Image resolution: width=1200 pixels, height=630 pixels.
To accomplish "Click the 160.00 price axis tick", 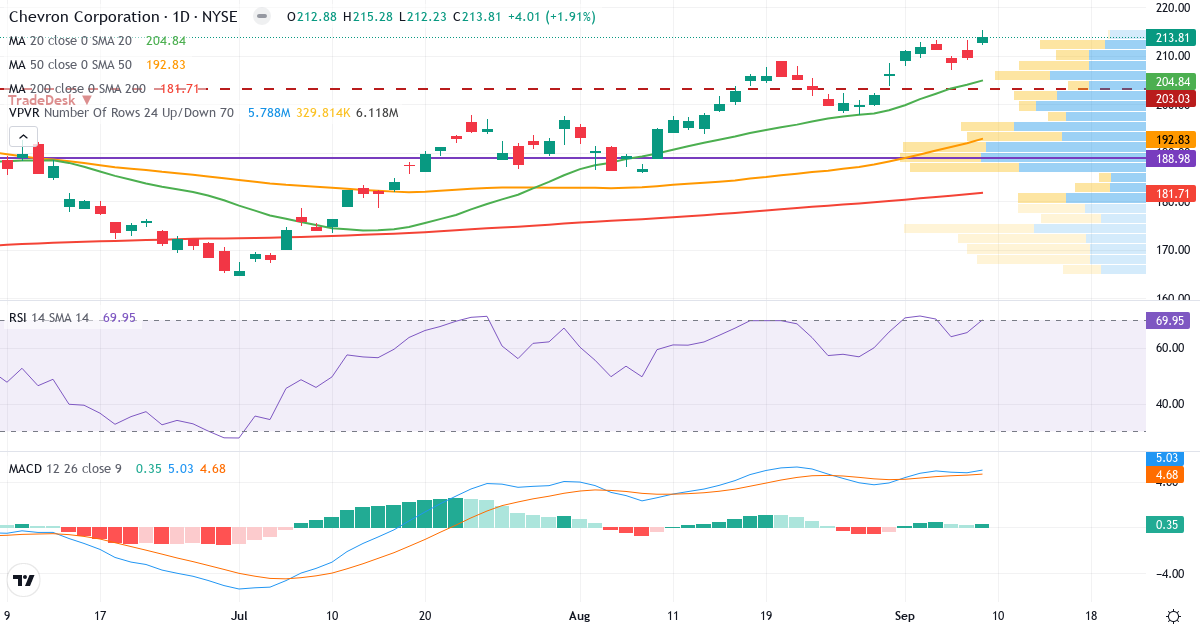I will (x=1171, y=298).
